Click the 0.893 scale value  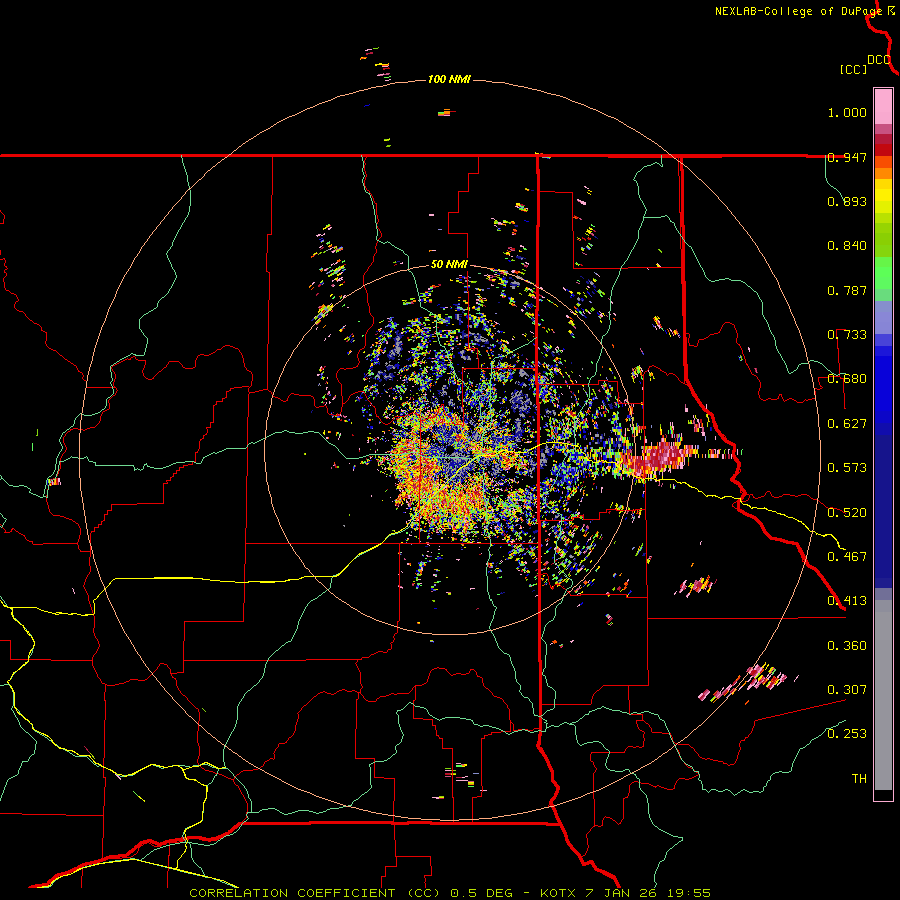pyautogui.click(x=847, y=201)
